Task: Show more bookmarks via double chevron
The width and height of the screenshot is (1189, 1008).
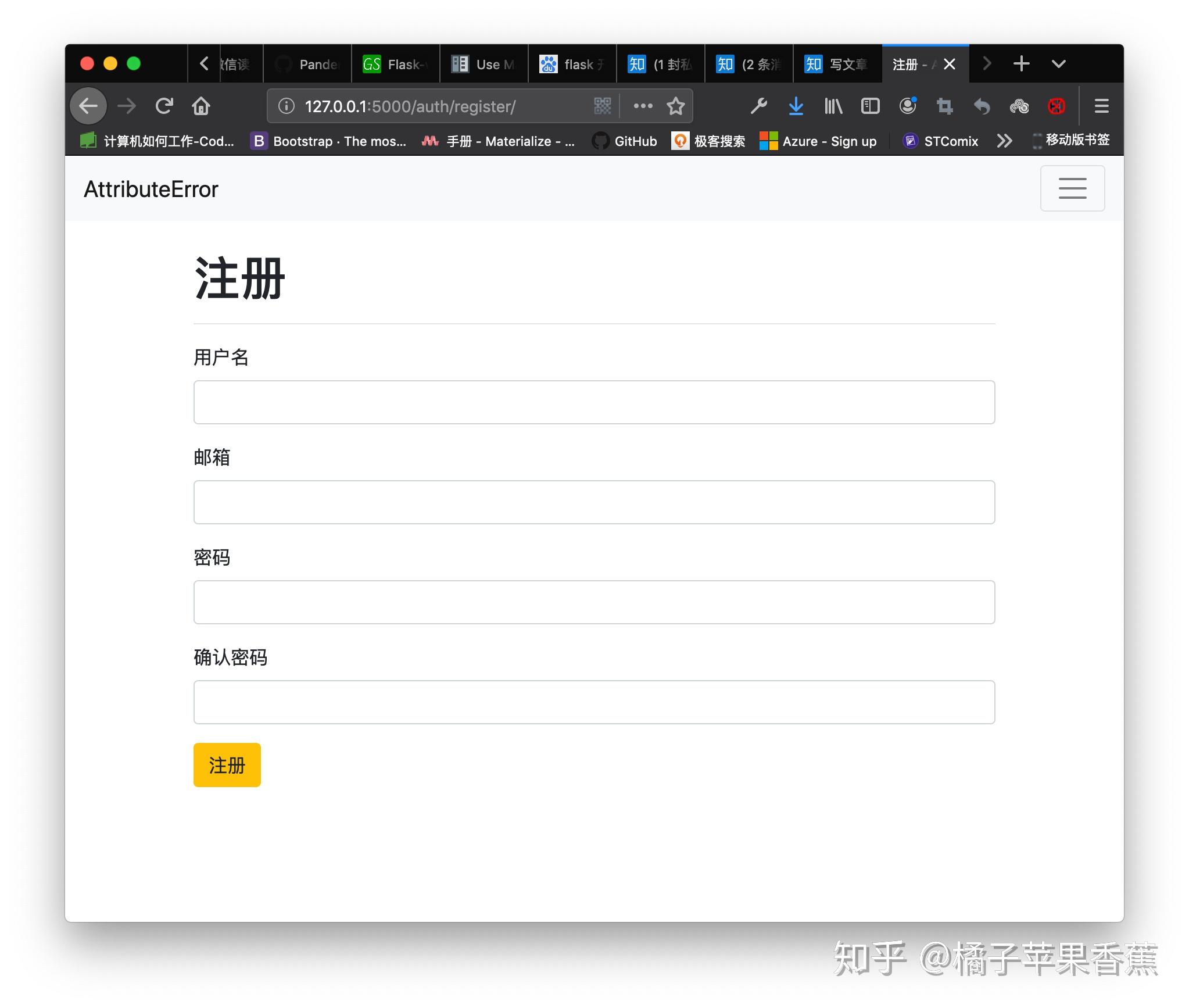Action: coord(1004,141)
